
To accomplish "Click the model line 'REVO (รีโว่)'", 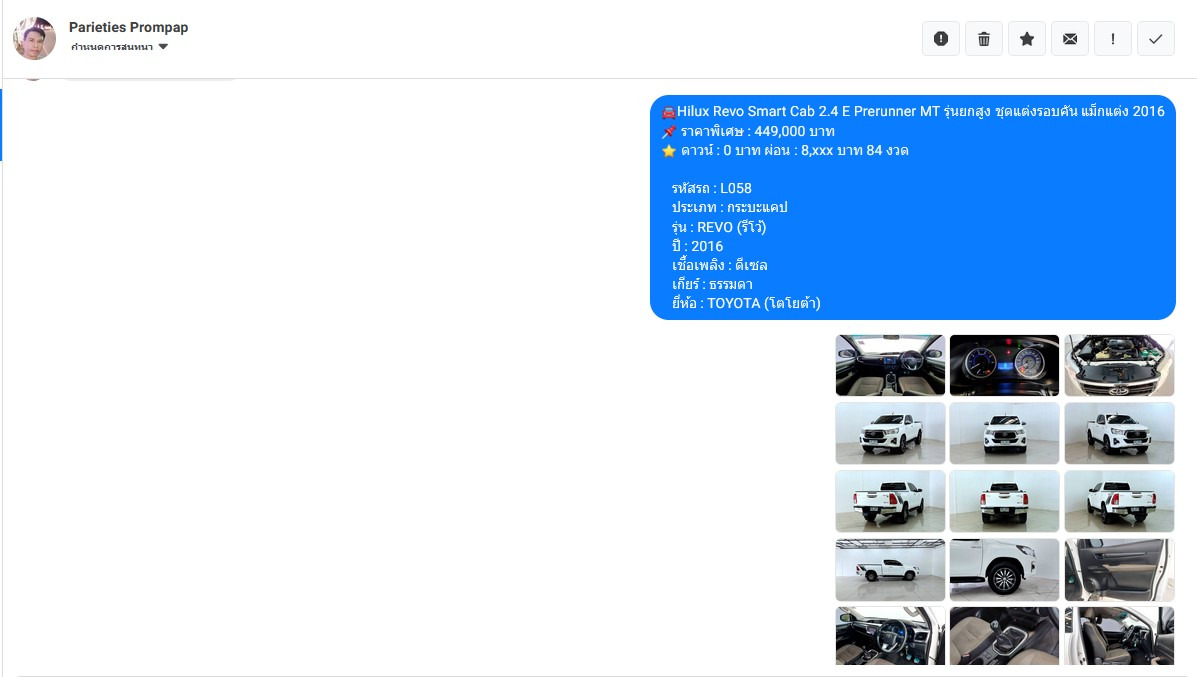I will click(718, 227).
